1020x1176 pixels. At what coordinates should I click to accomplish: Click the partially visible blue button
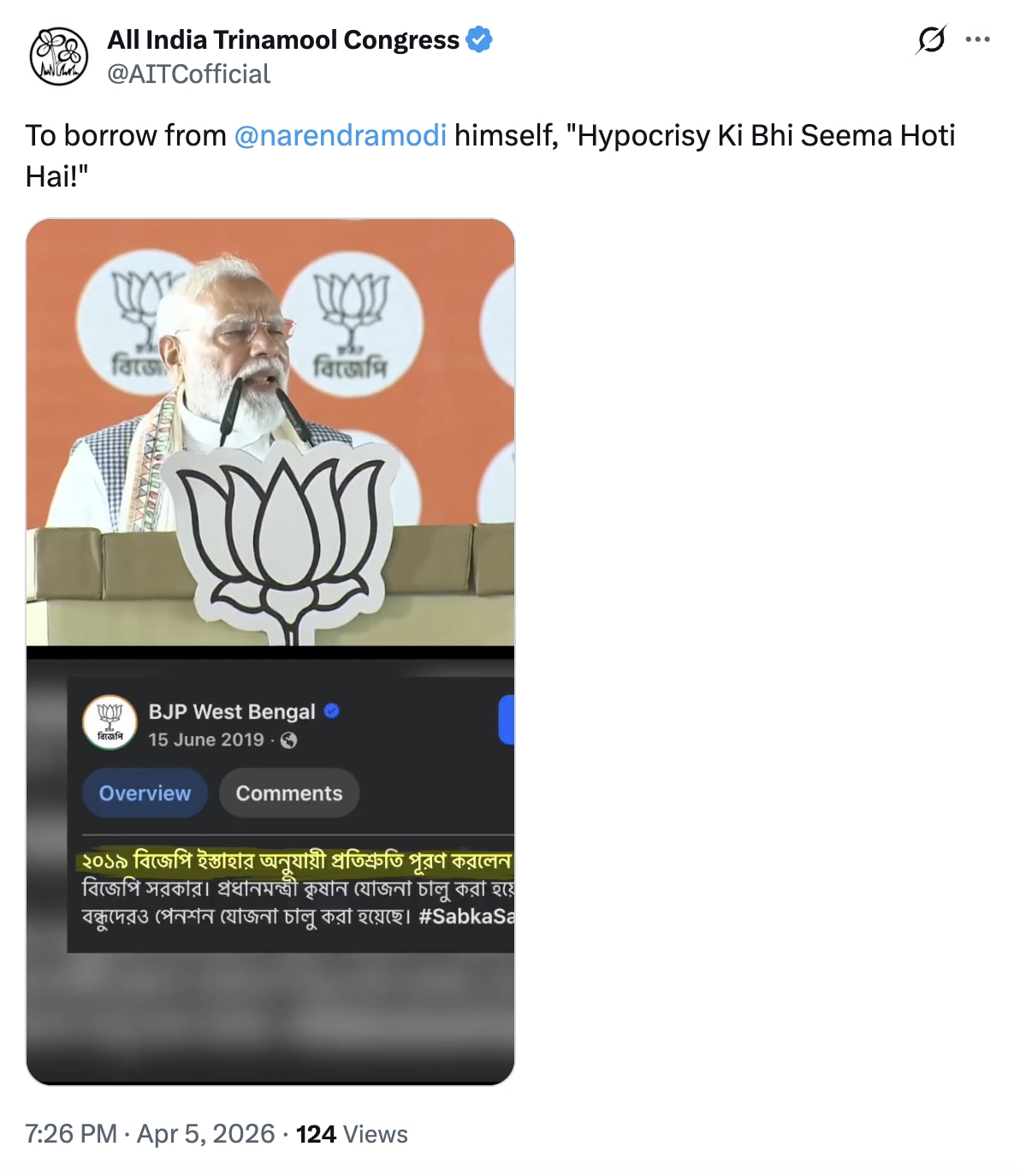pyautogui.click(x=507, y=720)
